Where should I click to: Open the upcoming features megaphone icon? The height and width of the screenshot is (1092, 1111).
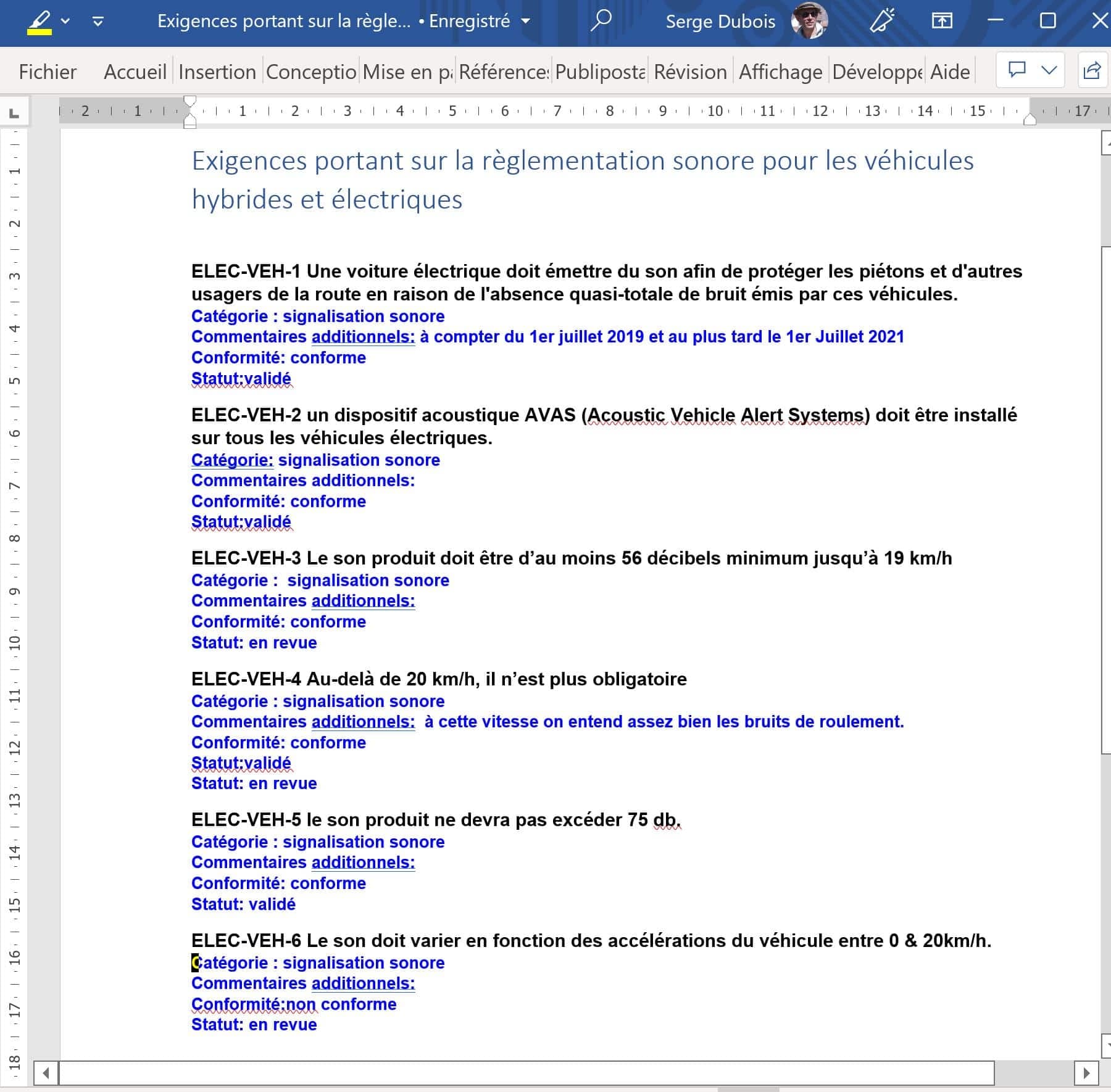[x=882, y=21]
